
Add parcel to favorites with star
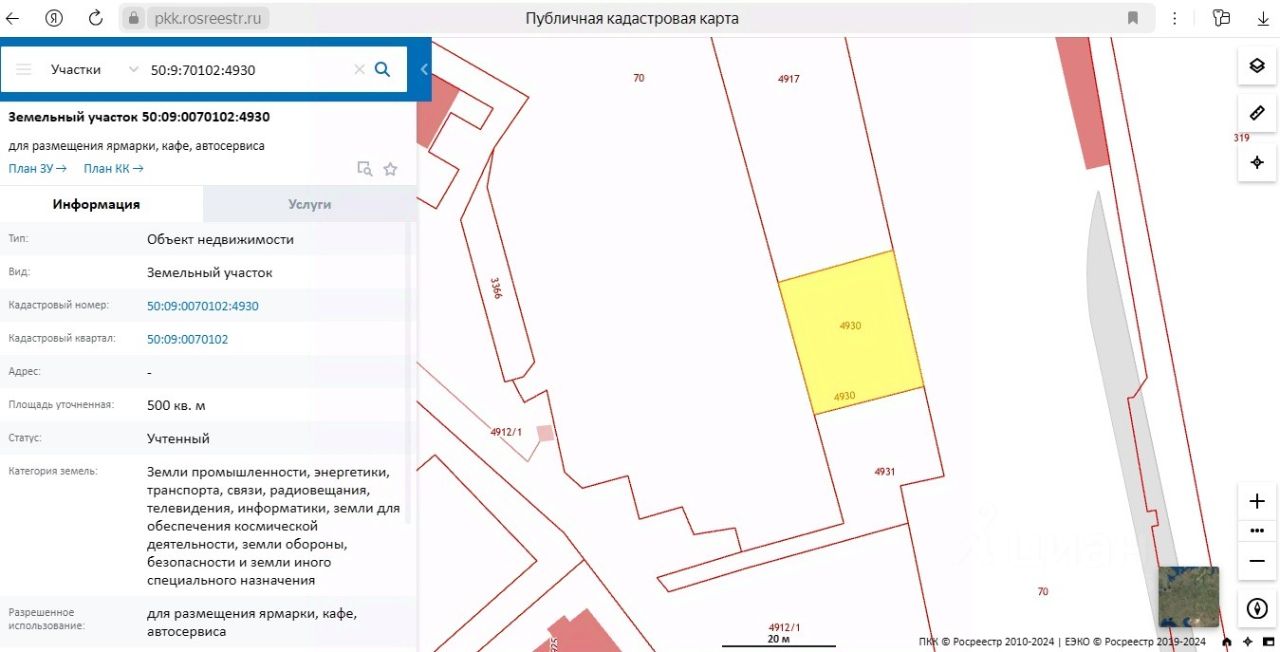(391, 169)
